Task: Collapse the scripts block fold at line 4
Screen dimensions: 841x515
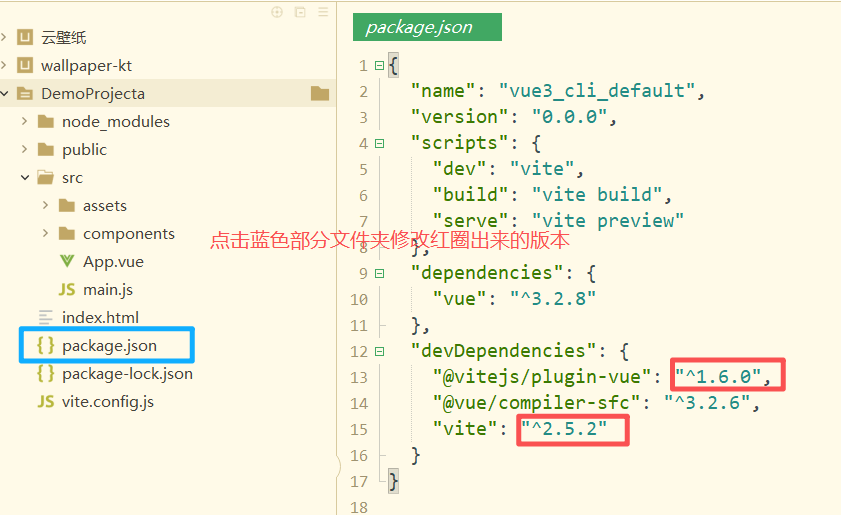Action: [380, 143]
